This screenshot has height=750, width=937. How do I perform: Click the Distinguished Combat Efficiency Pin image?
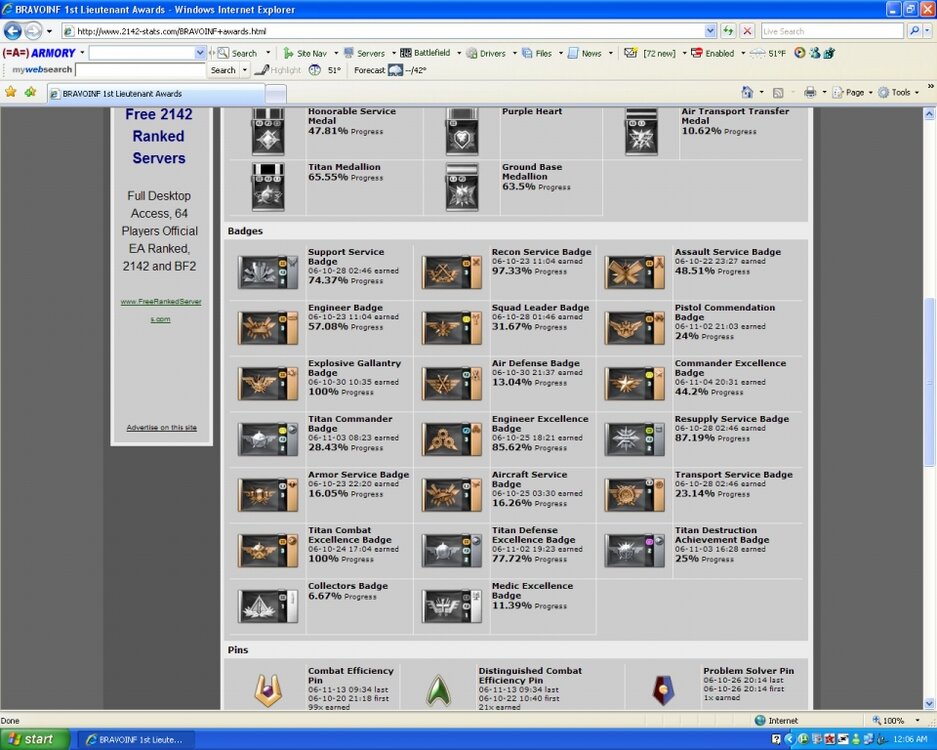[x=438, y=690]
